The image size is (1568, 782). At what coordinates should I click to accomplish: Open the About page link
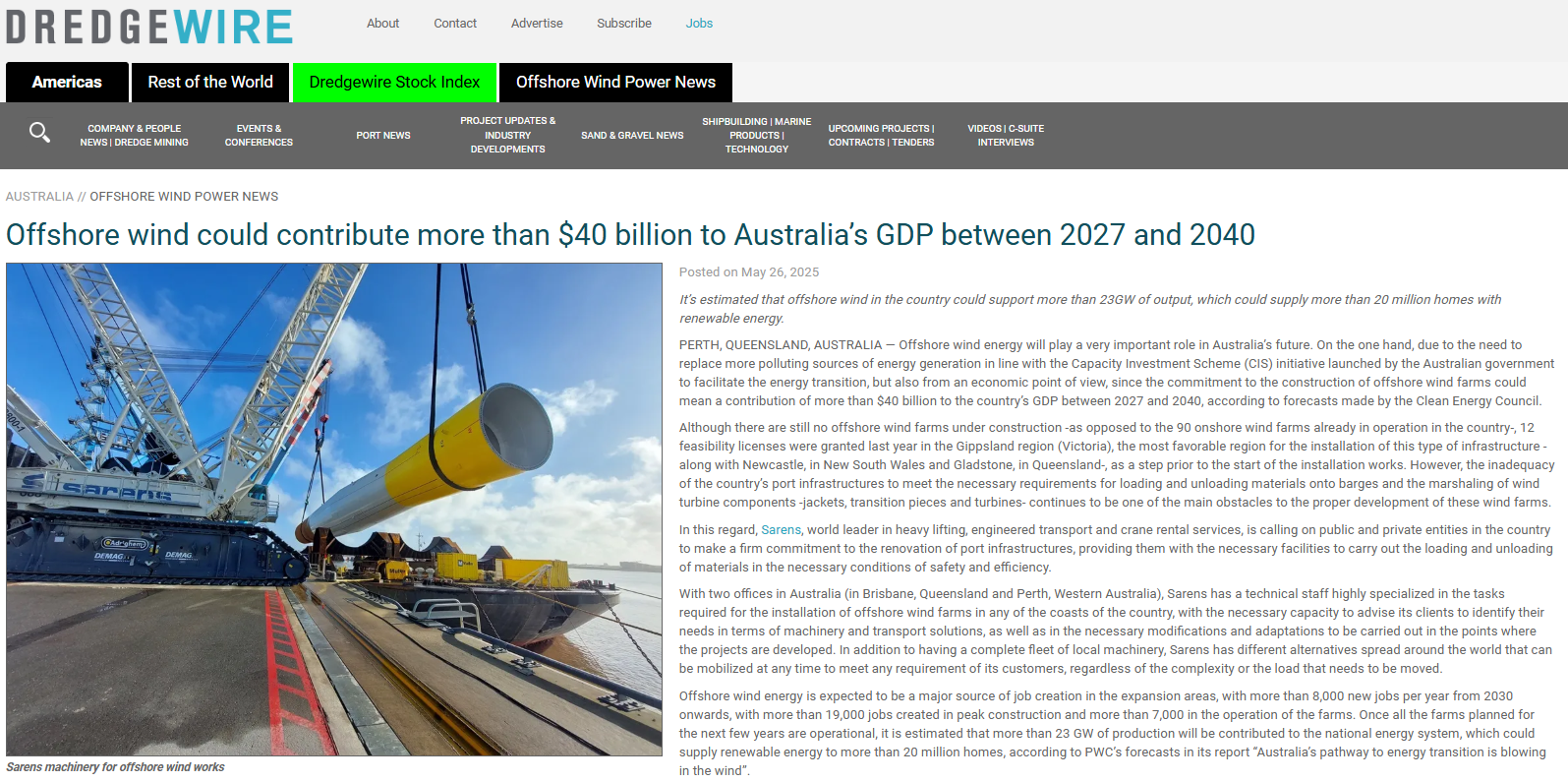382,24
